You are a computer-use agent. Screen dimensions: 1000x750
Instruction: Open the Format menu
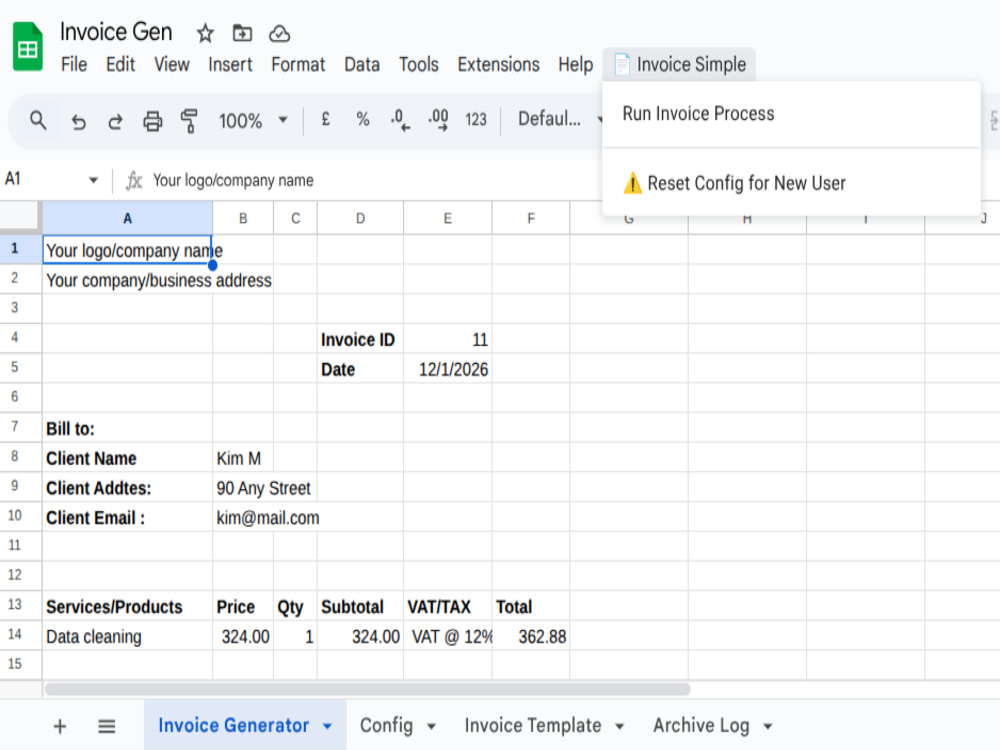[x=298, y=64]
